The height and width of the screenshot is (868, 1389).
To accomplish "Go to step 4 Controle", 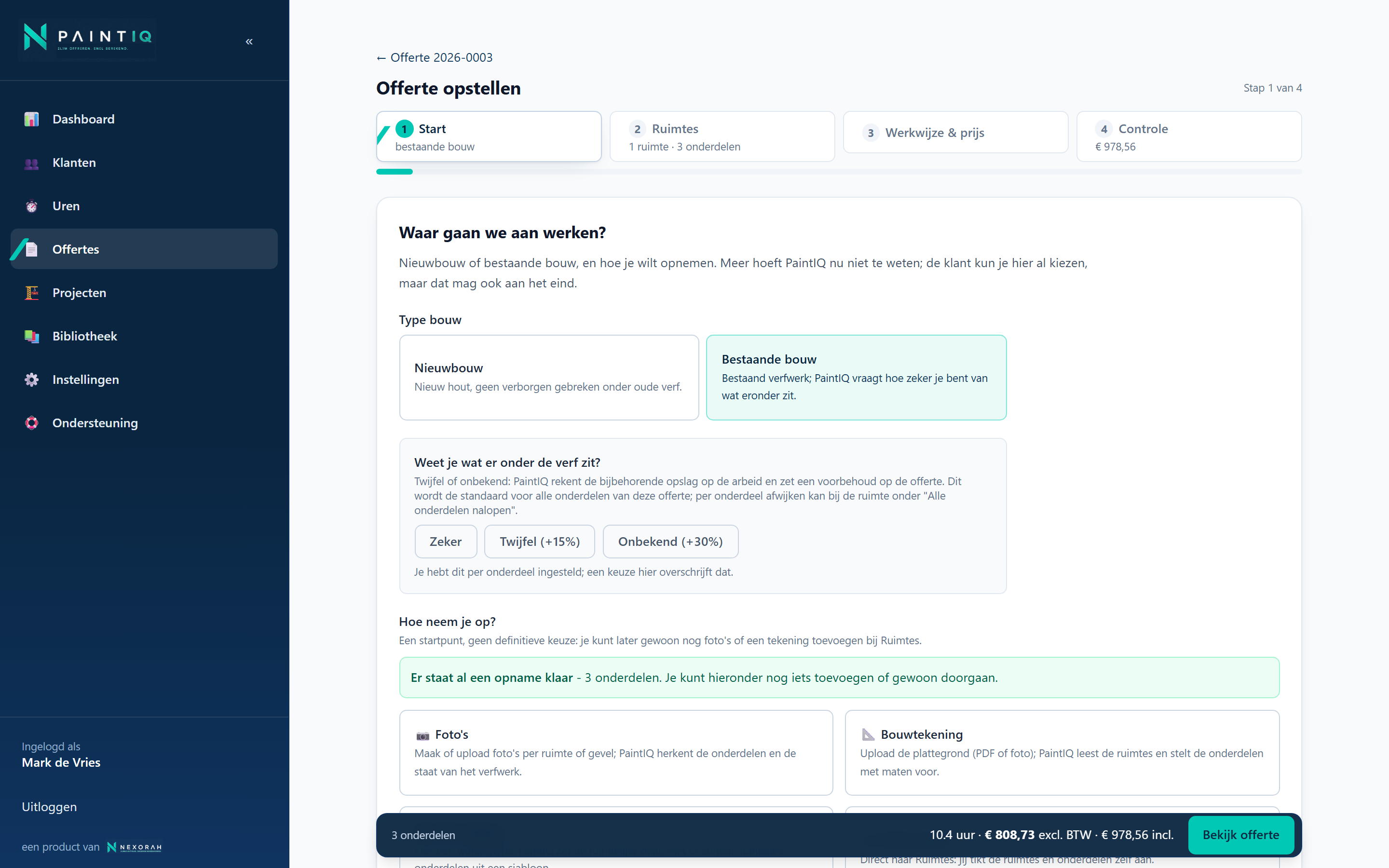I will point(1189,136).
